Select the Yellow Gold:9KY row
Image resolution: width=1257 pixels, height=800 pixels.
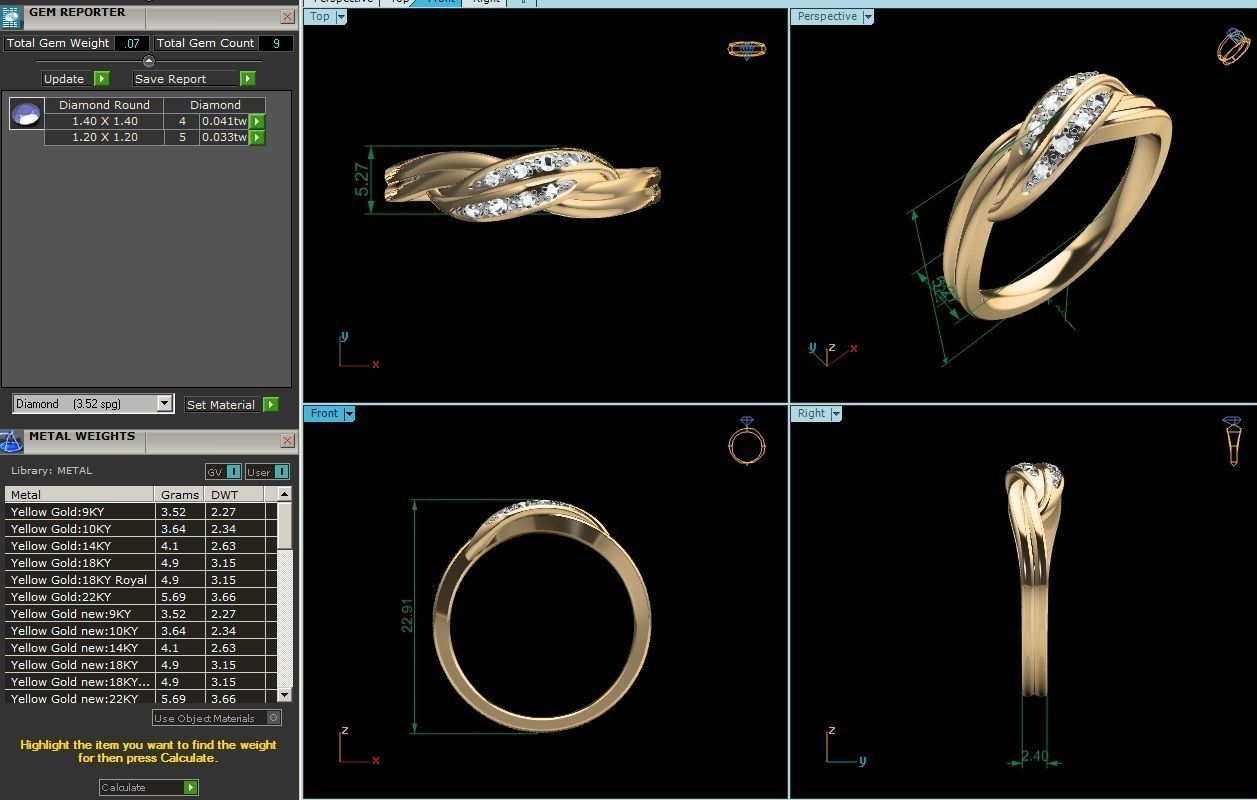(x=141, y=512)
